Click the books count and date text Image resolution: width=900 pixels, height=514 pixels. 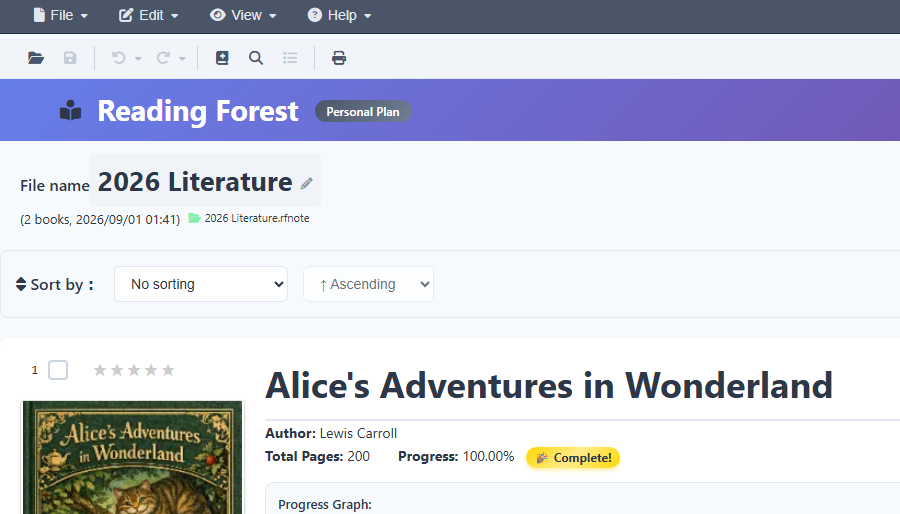tap(100, 220)
